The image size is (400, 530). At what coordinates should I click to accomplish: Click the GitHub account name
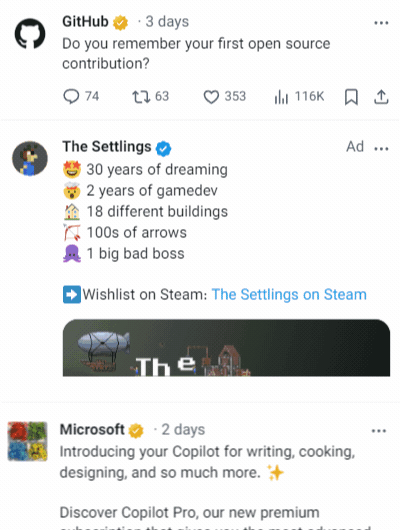(x=85, y=22)
